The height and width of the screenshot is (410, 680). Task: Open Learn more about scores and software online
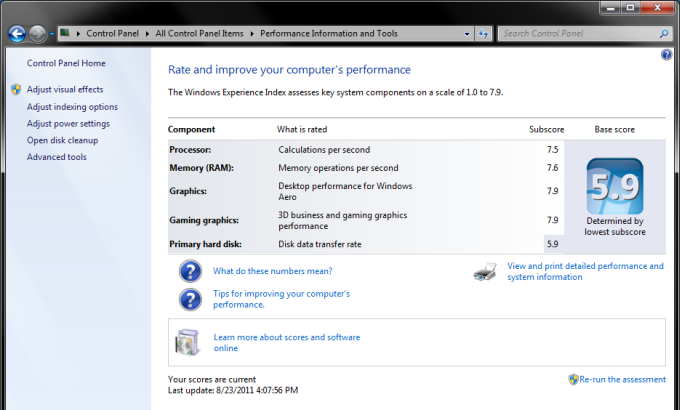[287, 342]
